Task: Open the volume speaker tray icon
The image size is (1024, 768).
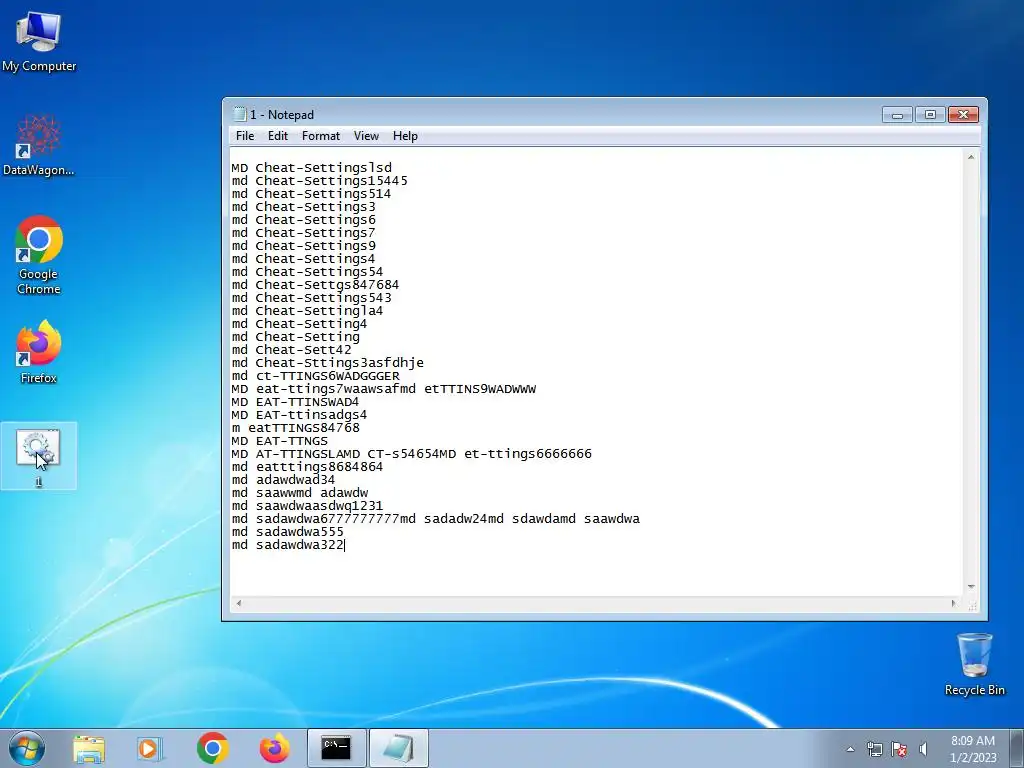Action: tap(923, 749)
